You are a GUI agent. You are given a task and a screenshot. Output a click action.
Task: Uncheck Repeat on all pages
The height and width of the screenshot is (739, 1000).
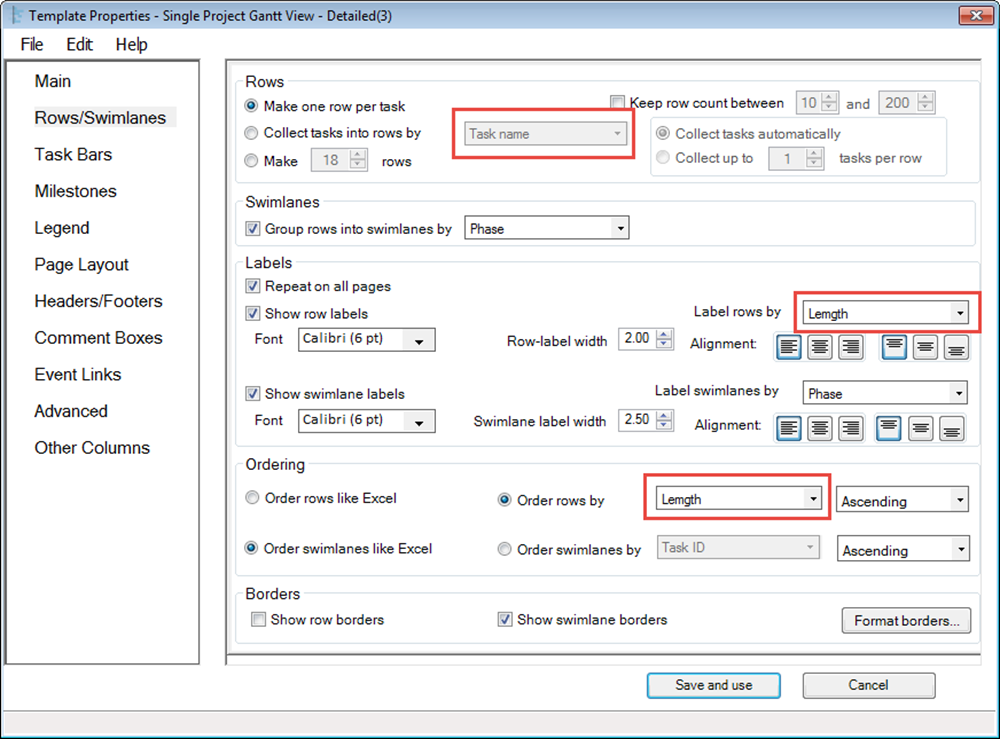pyautogui.click(x=253, y=286)
